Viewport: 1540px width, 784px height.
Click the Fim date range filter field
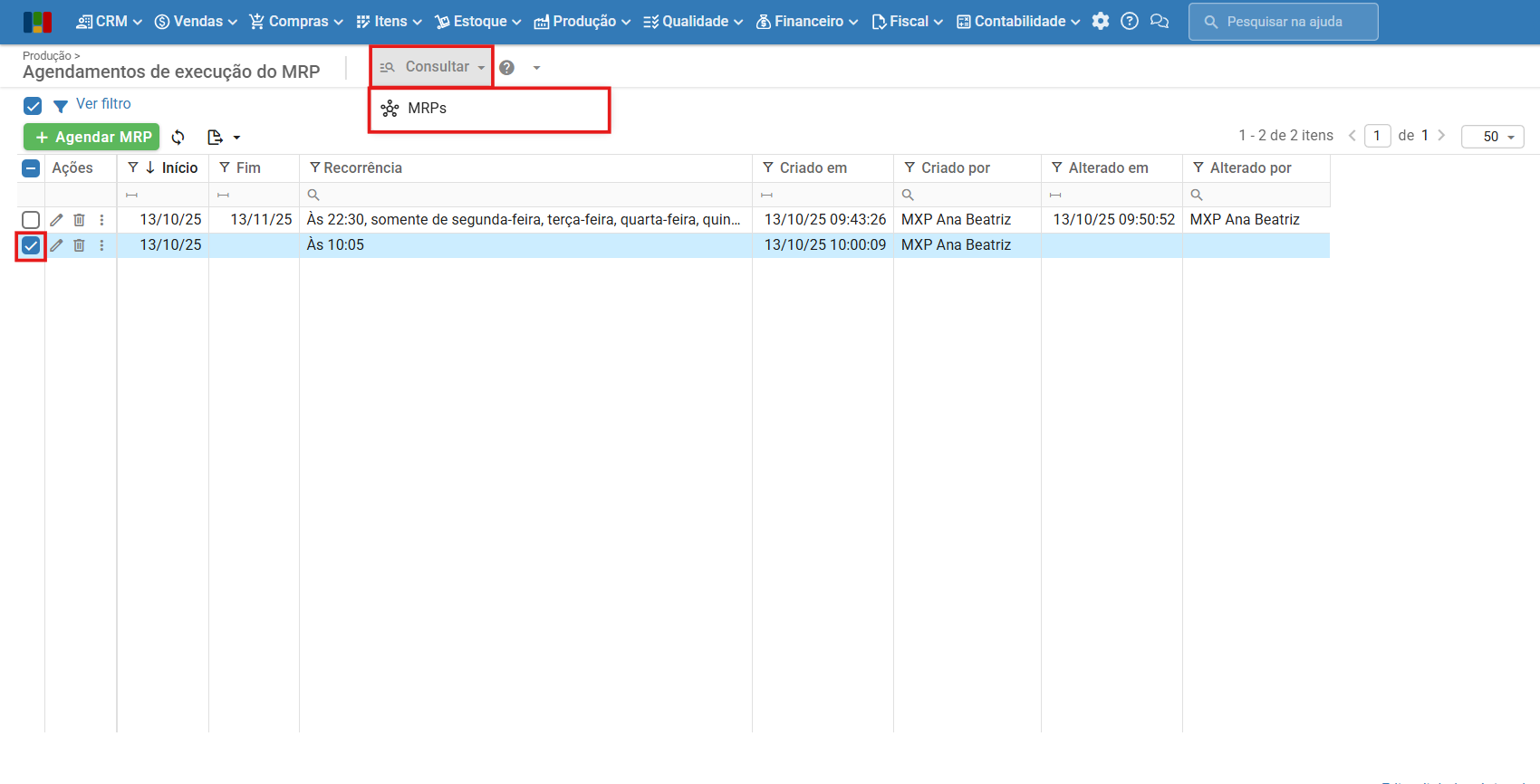[x=254, y=195]
